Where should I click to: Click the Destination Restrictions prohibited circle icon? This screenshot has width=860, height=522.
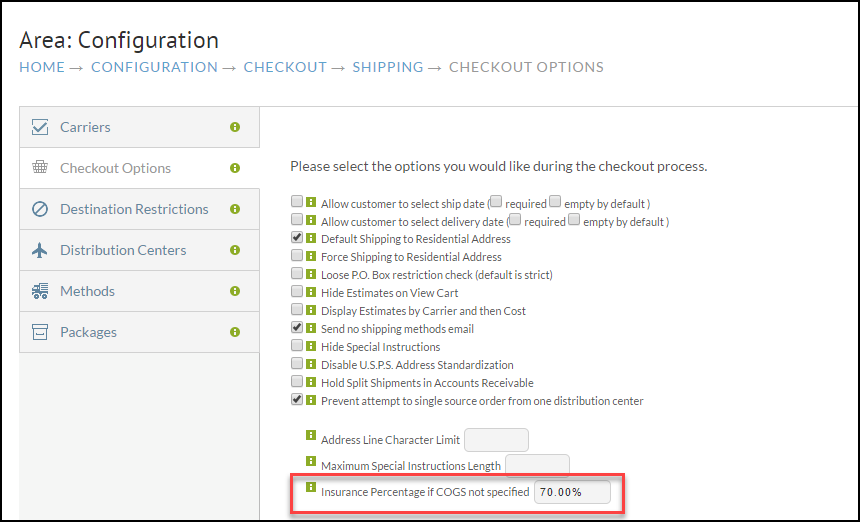(x=40, y=209)
